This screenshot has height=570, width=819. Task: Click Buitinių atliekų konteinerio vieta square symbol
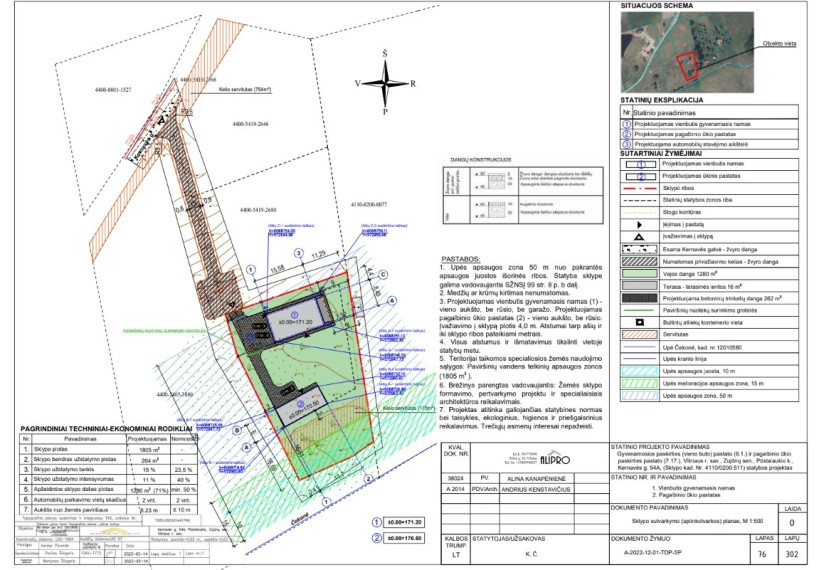pos(639,322)
